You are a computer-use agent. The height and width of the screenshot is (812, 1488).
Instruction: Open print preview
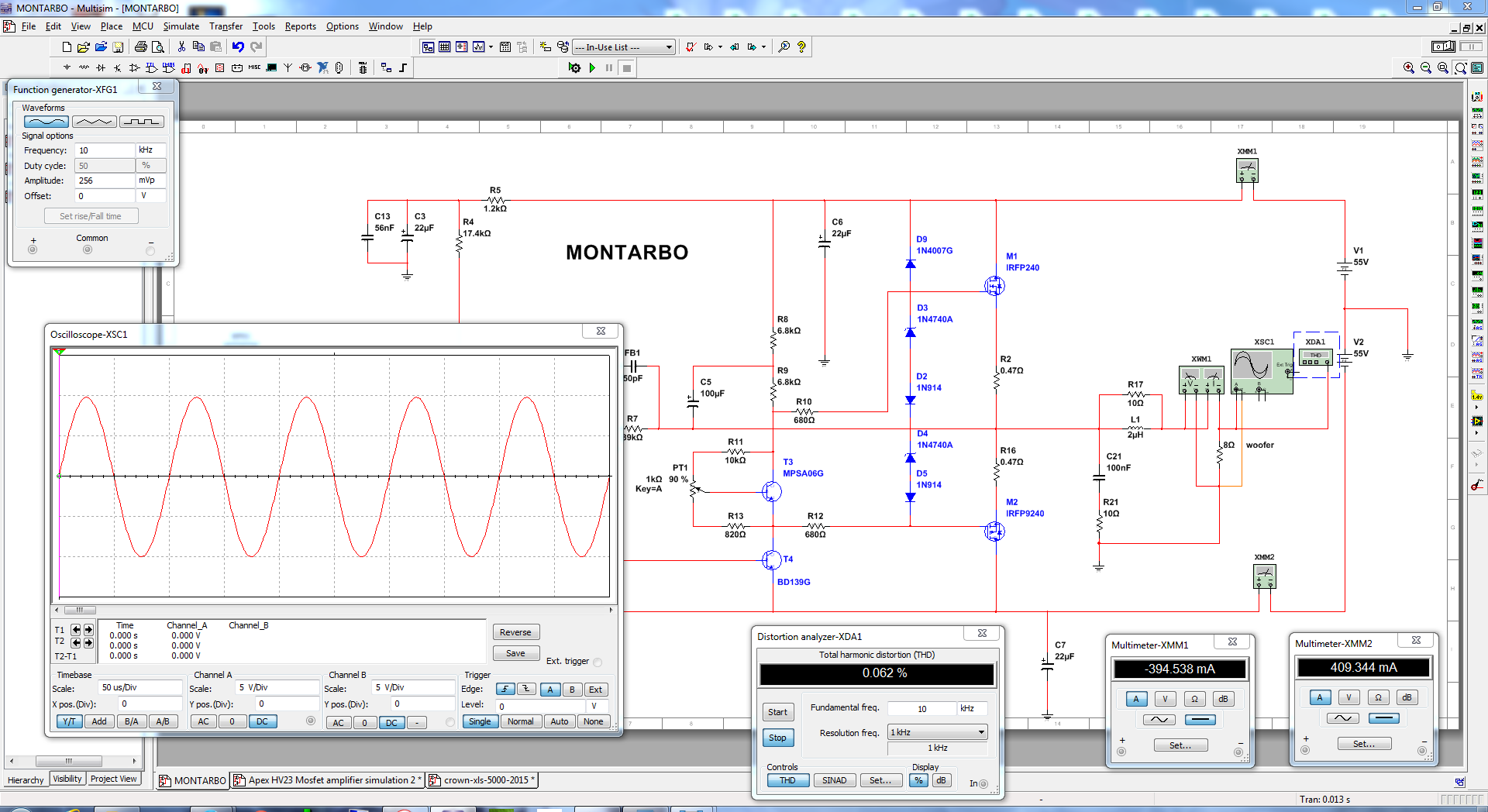(x=157, y=47)
